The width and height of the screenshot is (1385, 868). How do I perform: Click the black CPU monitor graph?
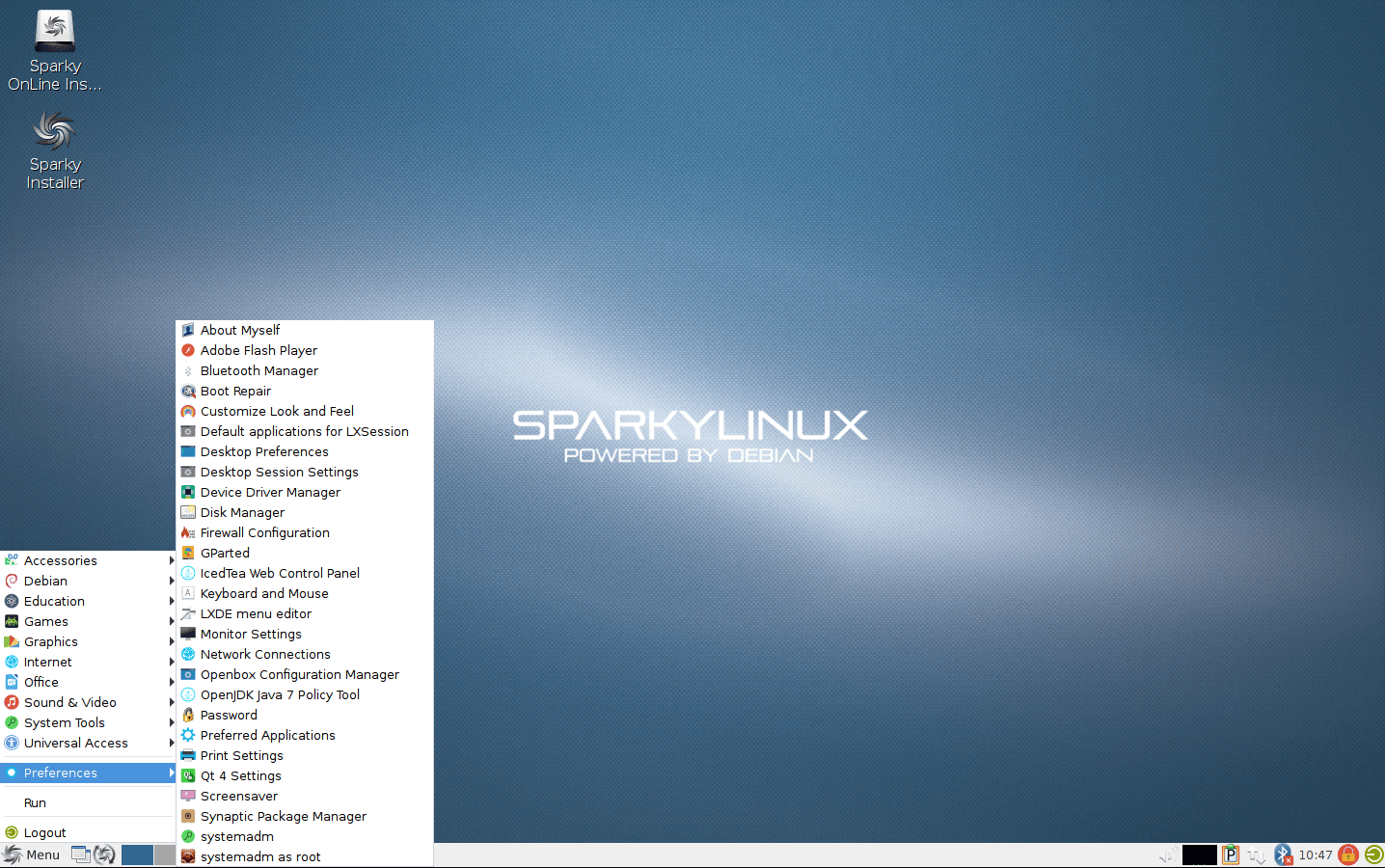(x=1199, y=854)
